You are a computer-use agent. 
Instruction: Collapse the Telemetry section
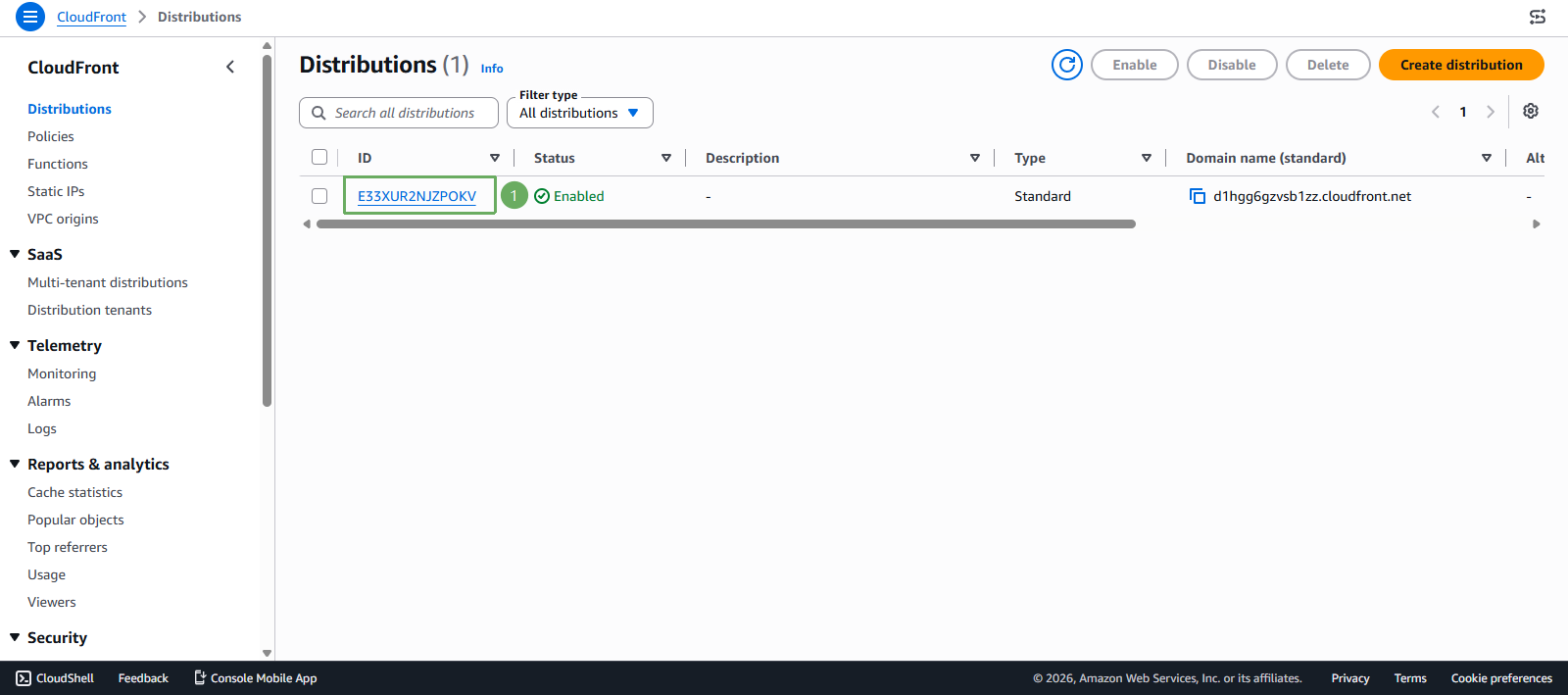pyautogui.click(x=15, y=345)
